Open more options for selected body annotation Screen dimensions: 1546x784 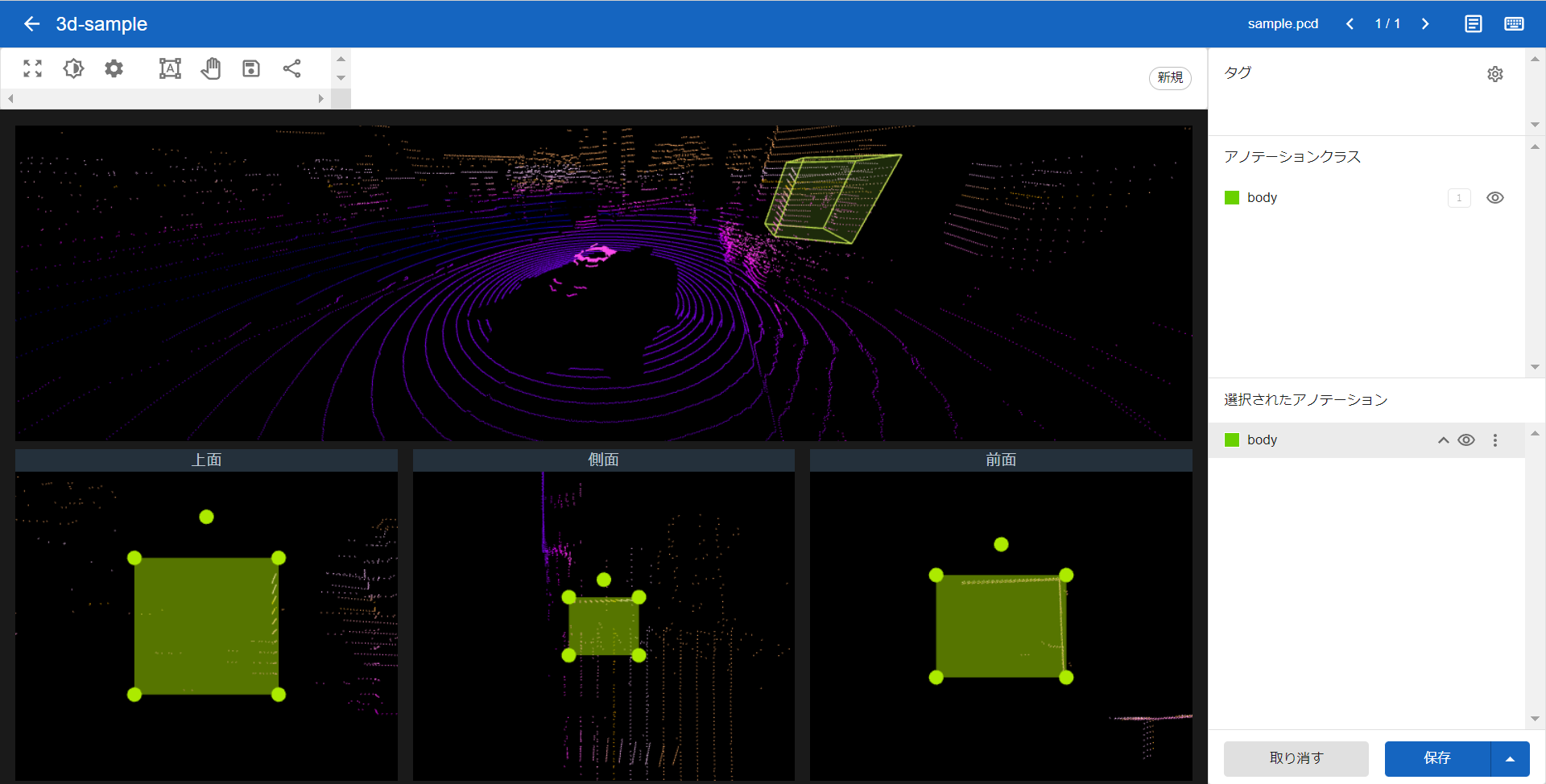click(x=1495, y=440)
